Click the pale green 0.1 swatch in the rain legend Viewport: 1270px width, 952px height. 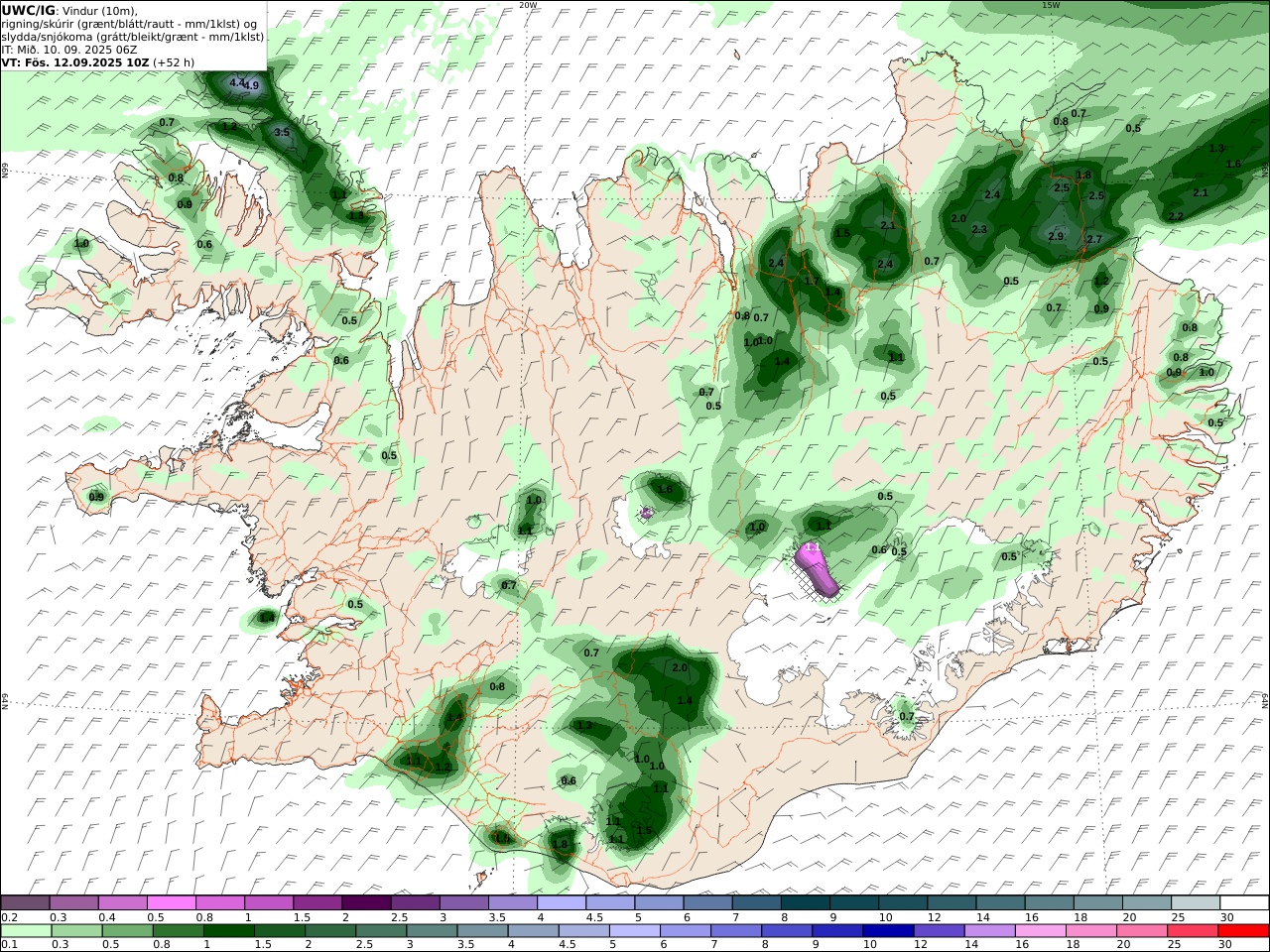point(27,931)
